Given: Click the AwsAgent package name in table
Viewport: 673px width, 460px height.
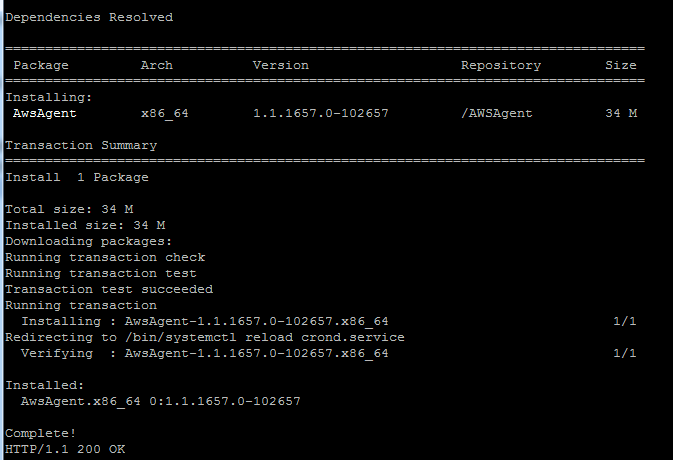Looking at the screenshot, I should tap(45, 113).
